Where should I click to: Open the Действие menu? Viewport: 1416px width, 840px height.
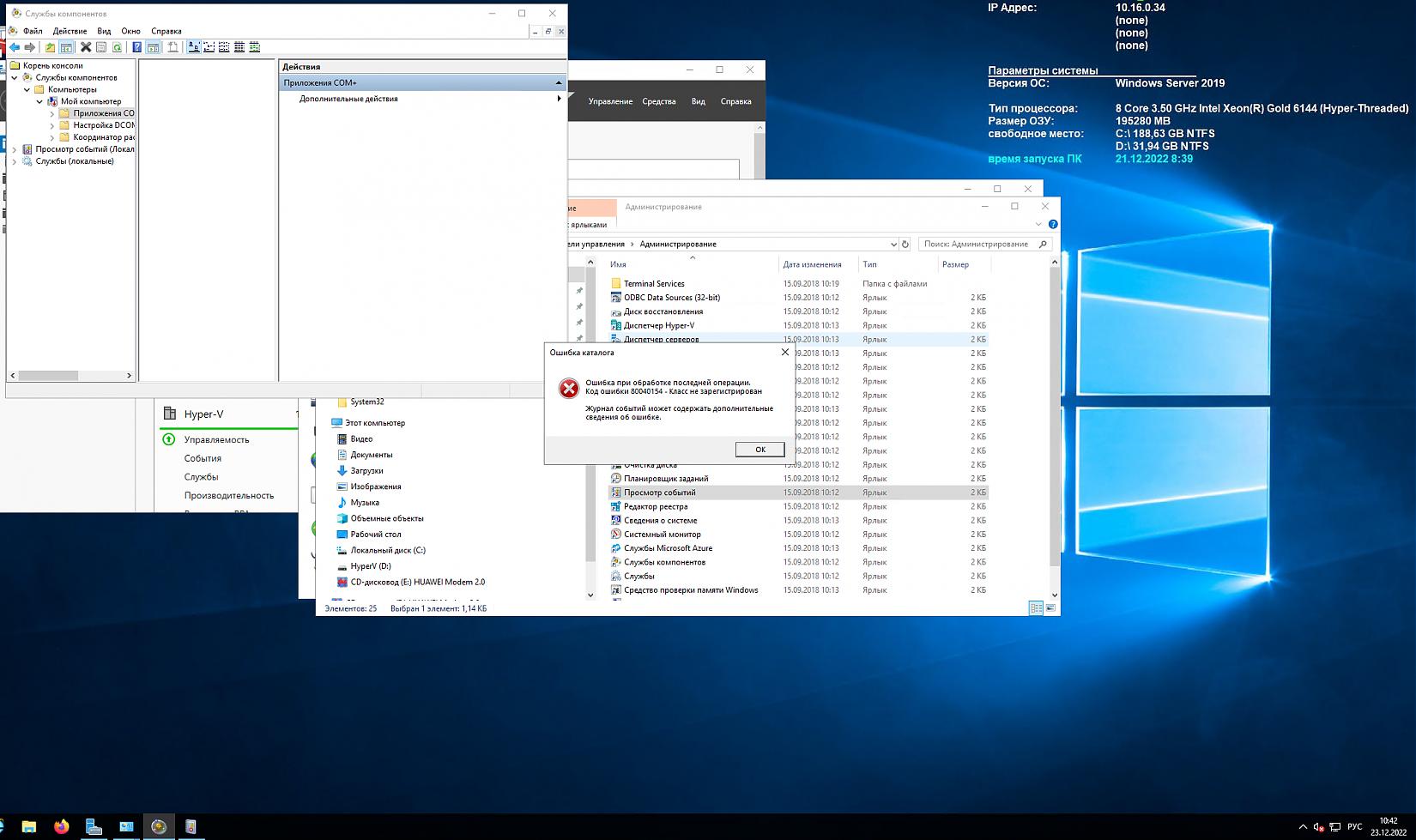coord(70,31)
